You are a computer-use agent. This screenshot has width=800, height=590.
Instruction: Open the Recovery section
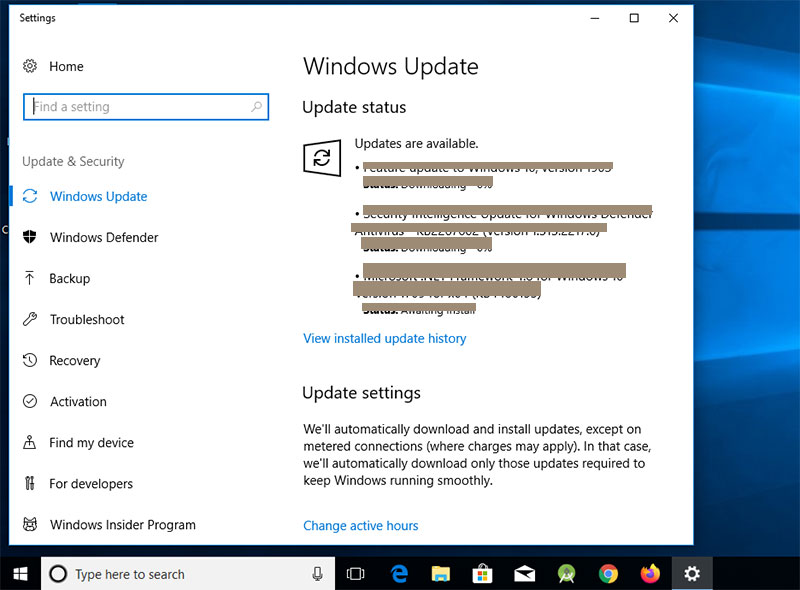(74, 361)
